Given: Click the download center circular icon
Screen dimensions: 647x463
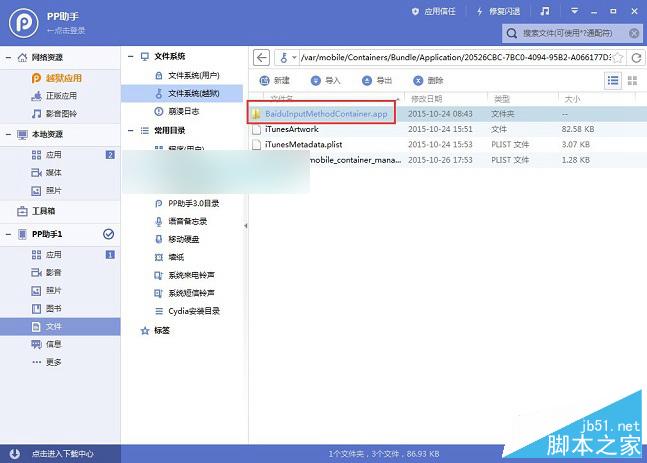Looking at the screenshot, I should click(x=14, y=454).
